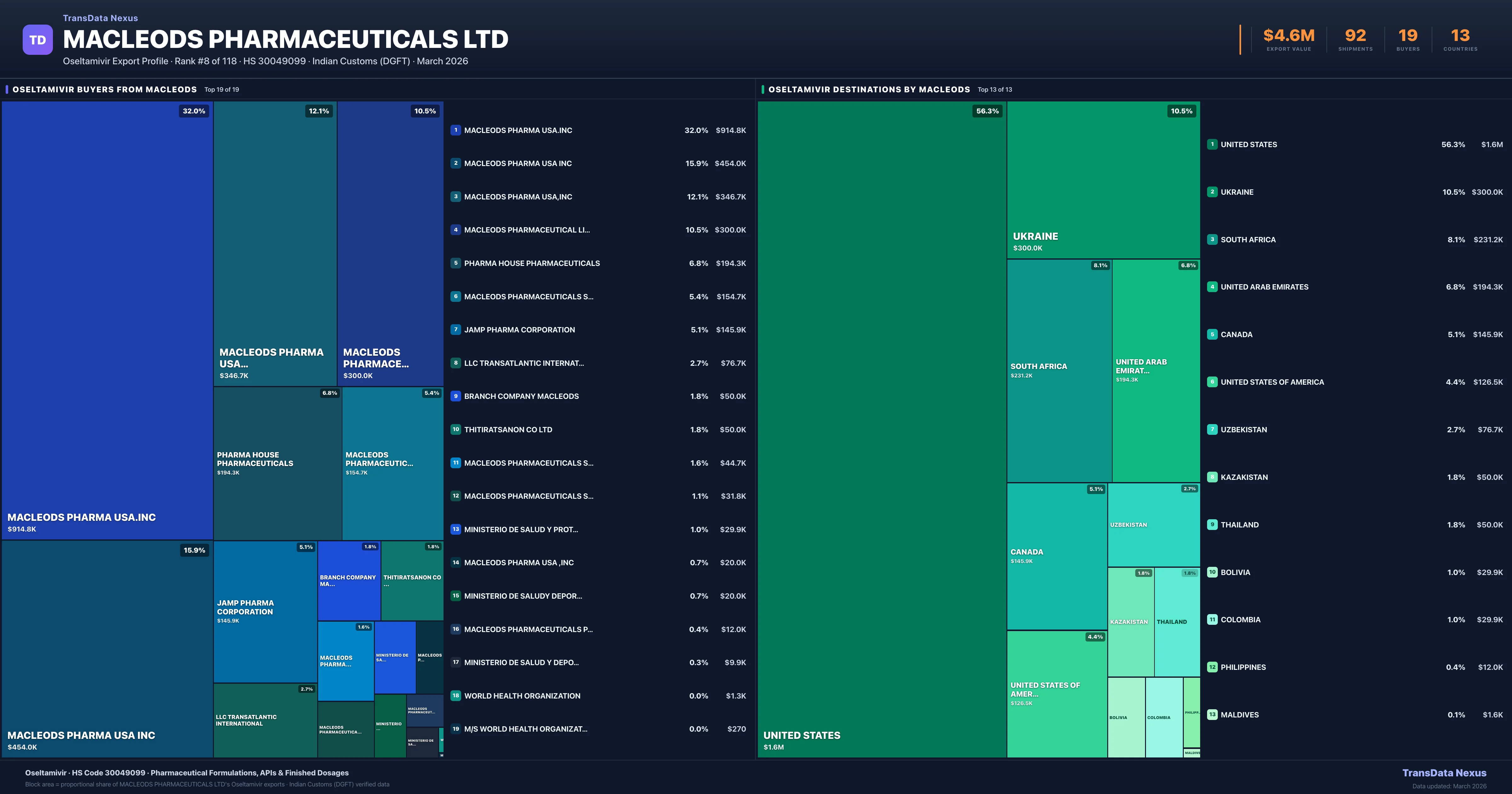Select the UNITED STATES $1.6M treemap block

click(882, 429)
